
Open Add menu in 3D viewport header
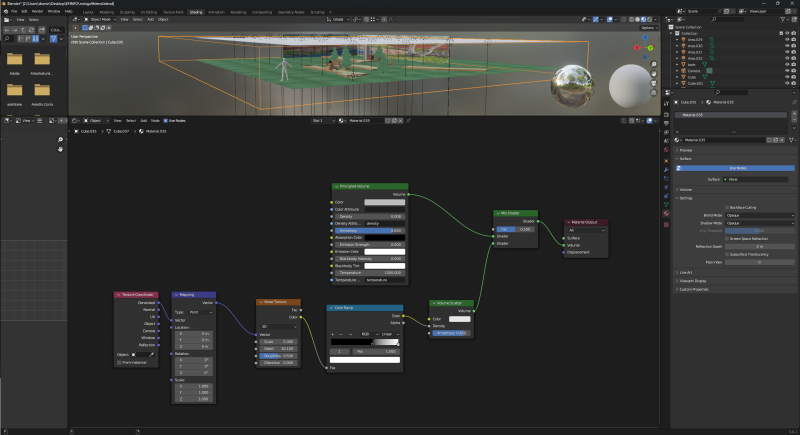(151, 19)
